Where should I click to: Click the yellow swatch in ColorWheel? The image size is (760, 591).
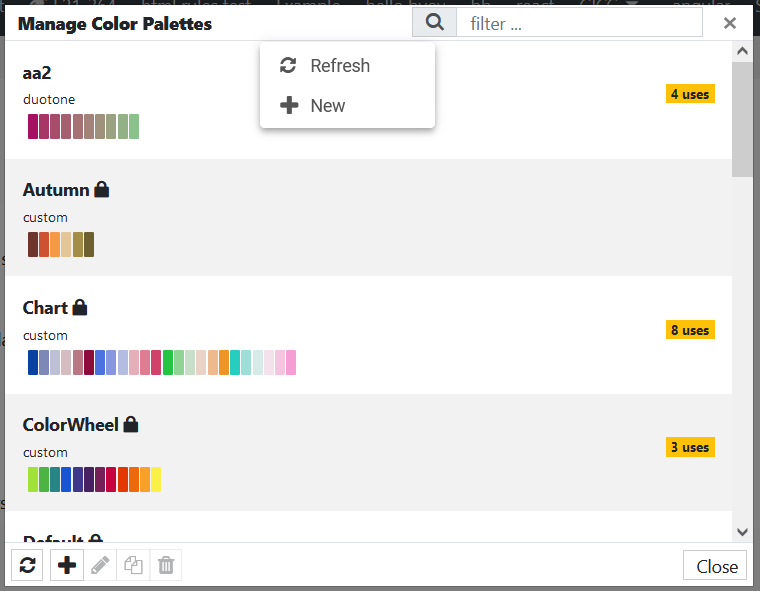click(156, 479)
